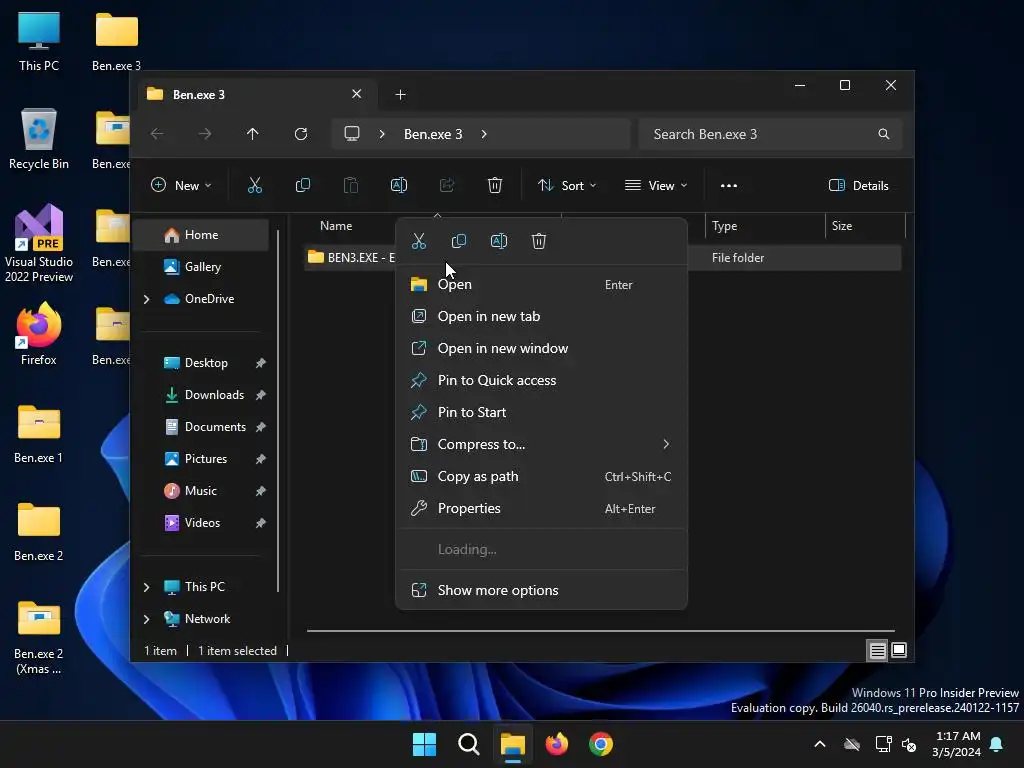The width and height of the screenshot is (1024, 768).
Task: Open Videos in the navigation pane
Action: click(201, 523)
